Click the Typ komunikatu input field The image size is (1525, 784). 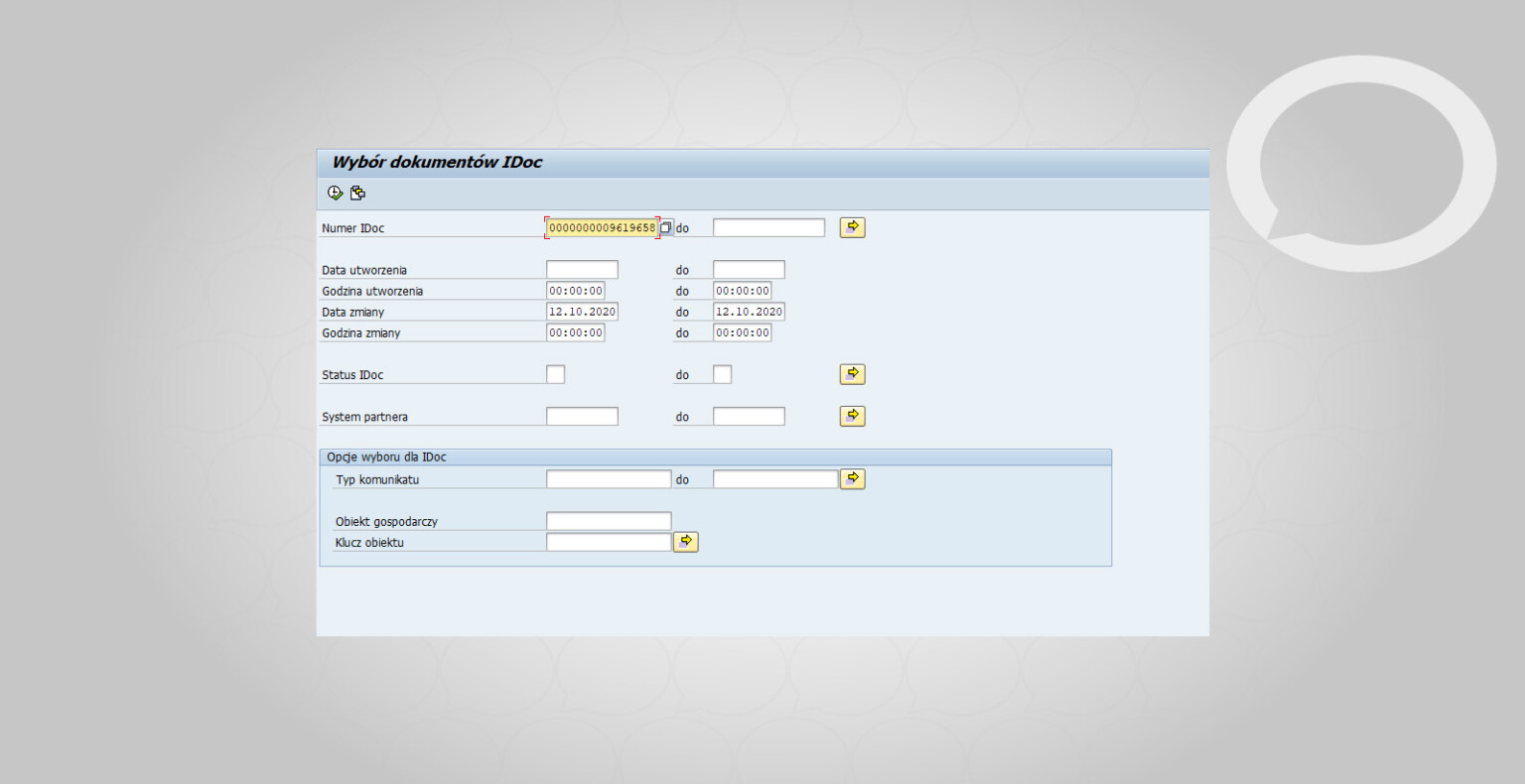pos(608,478)
